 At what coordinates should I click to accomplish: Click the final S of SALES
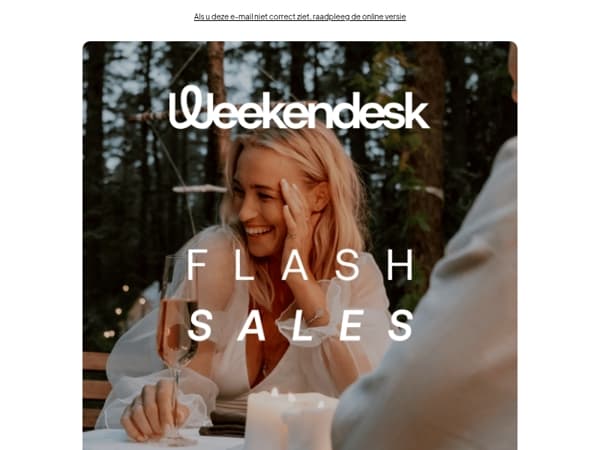tap(401, 325)
